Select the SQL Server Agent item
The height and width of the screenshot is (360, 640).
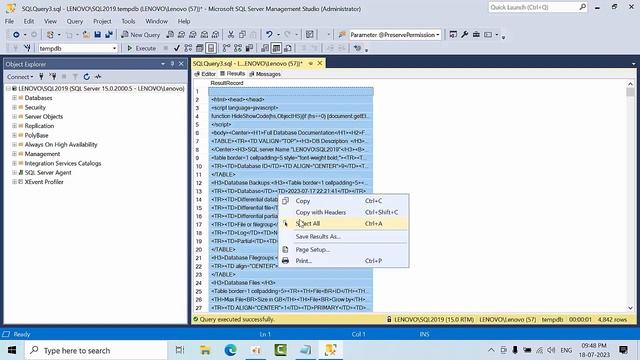(48, 173)
